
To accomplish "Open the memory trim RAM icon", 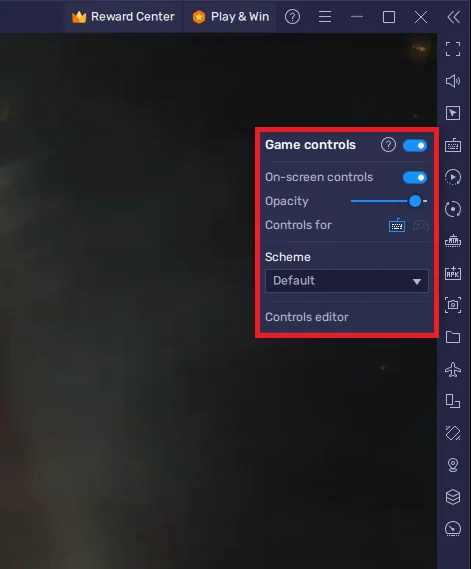I will pyautogui.click(x=453, y=241).
